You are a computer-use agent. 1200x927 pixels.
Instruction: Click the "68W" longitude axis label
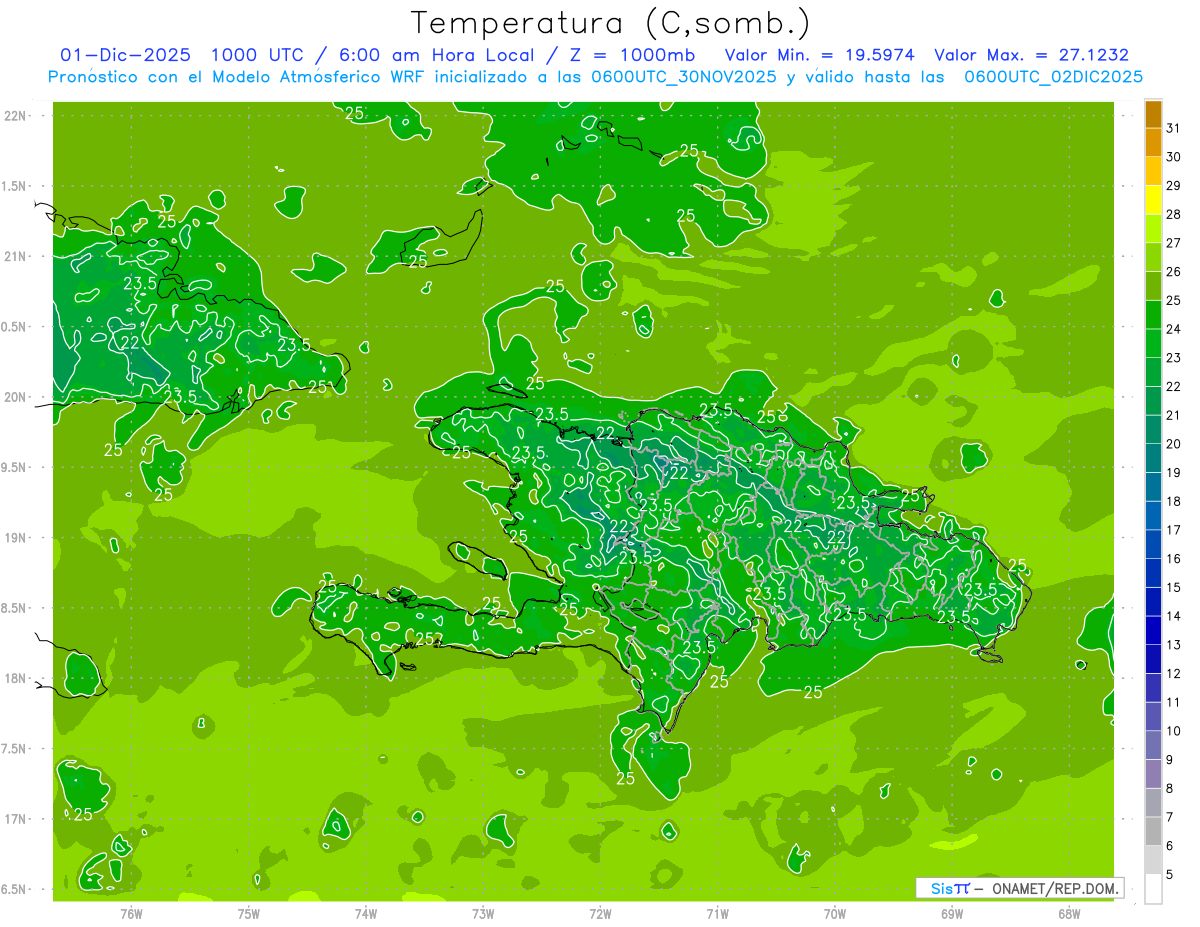1069,913
